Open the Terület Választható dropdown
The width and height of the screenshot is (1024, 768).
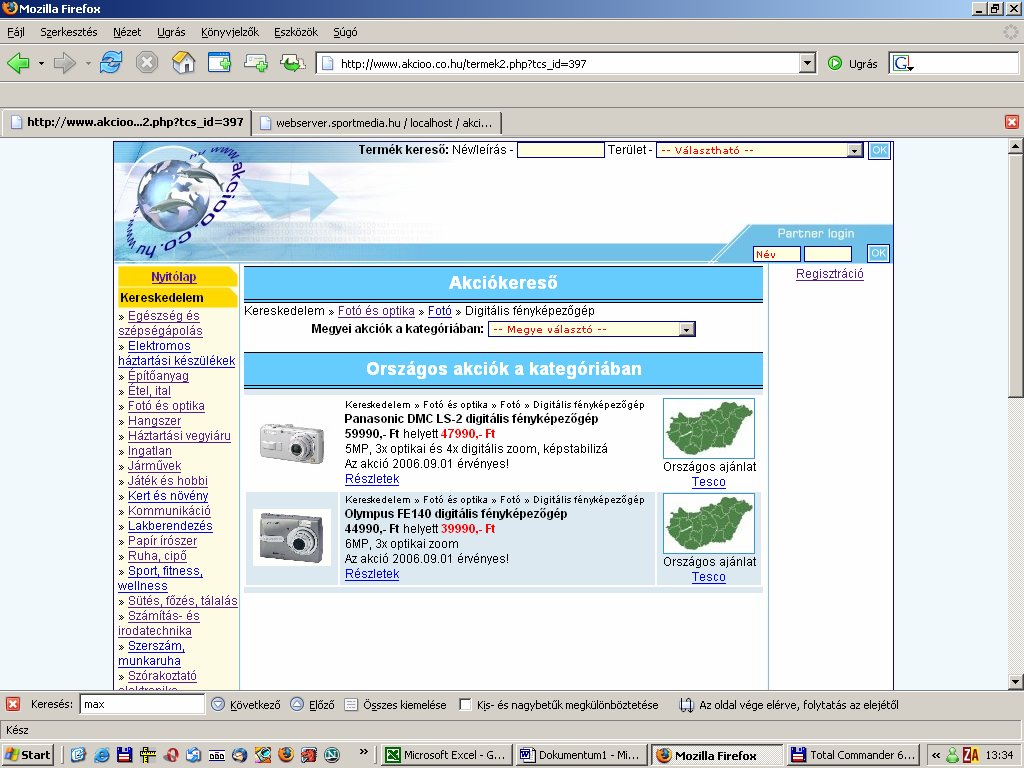pyautogui.click(x=760, y=150)
